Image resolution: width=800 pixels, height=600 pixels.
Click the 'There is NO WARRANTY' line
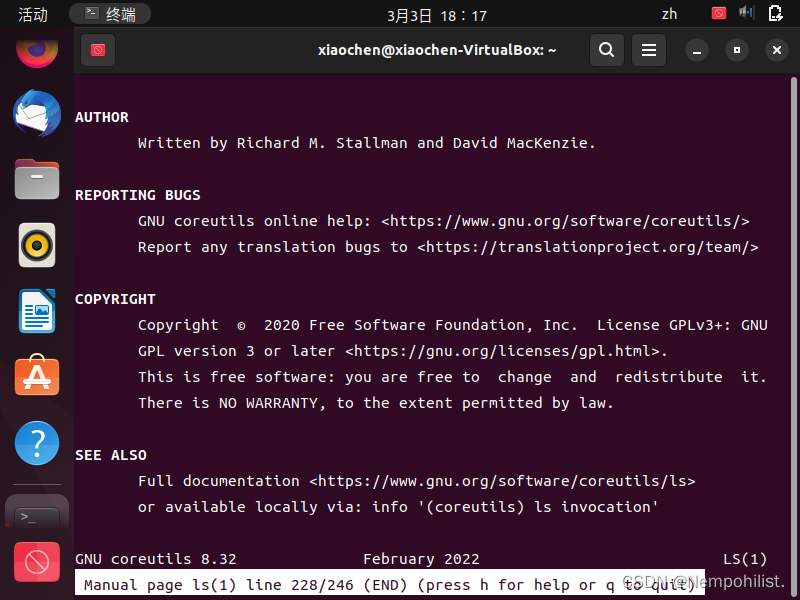(x=376, y=403)
